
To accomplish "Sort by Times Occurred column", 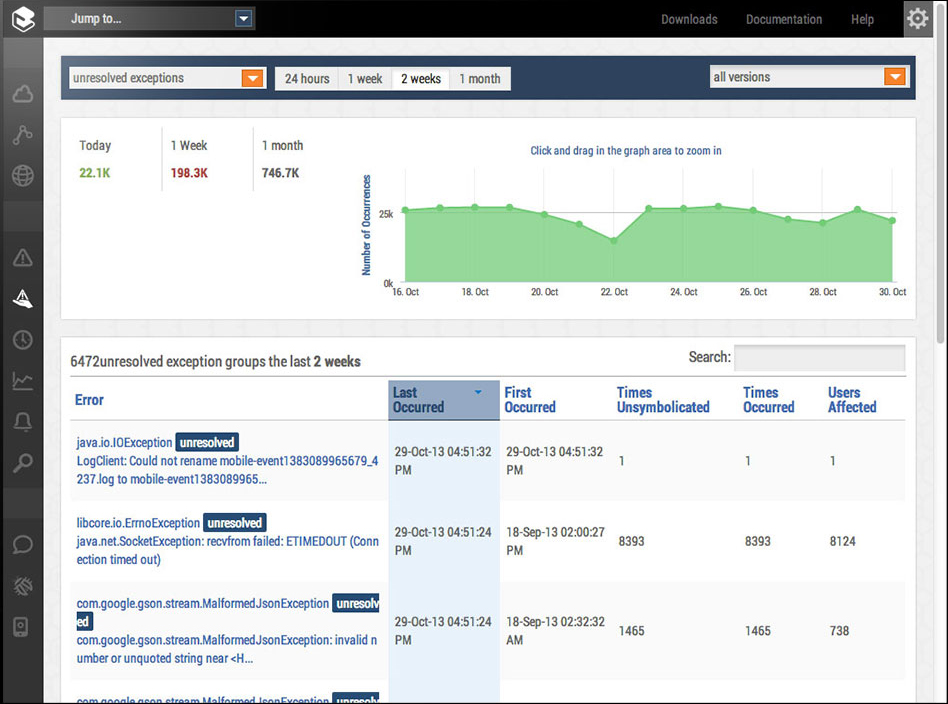I will pyautogui.click(x=769, y=400).
